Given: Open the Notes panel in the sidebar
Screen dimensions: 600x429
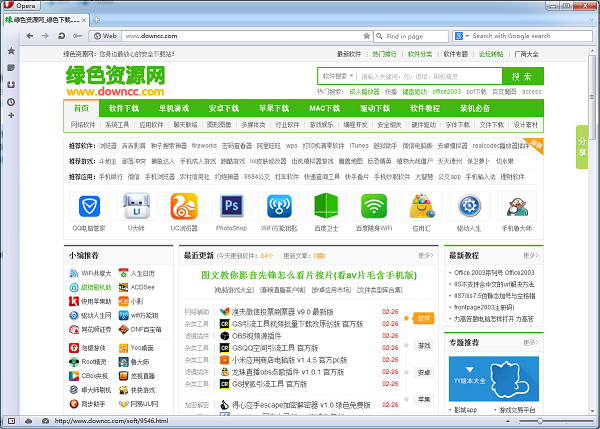Looking at the screenshot, I should [11, 68].
